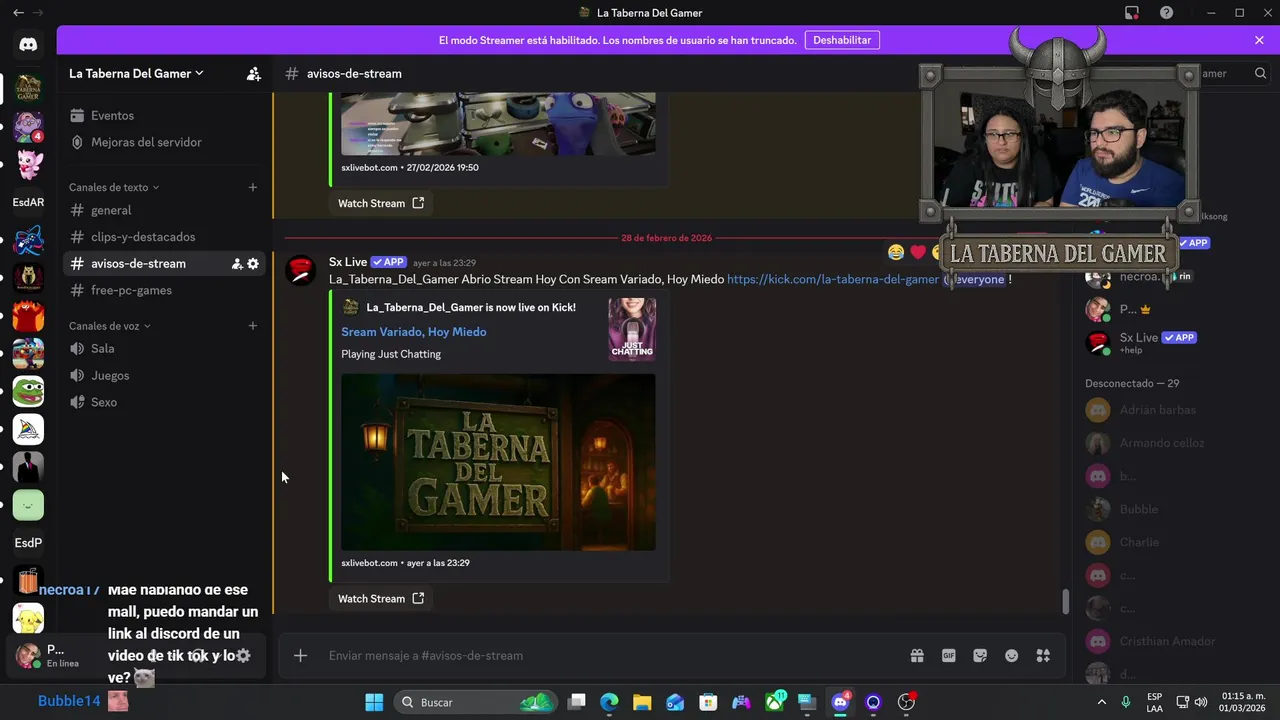Select La Taberna Del Gamer server icon
Image resolution: width=1280 pixels, height=720 pixels.
(28, 88)
